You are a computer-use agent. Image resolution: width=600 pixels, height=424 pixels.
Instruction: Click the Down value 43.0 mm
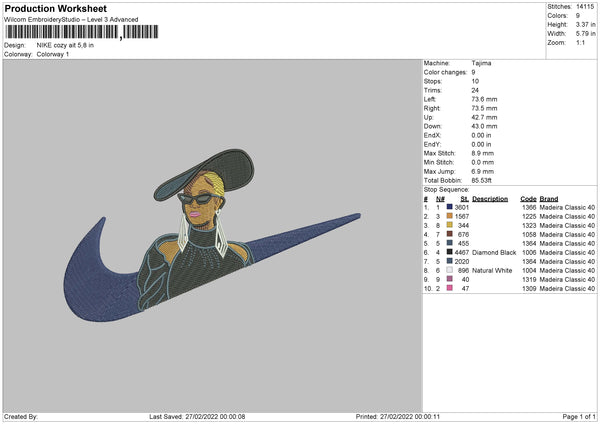tap(484, 126)
